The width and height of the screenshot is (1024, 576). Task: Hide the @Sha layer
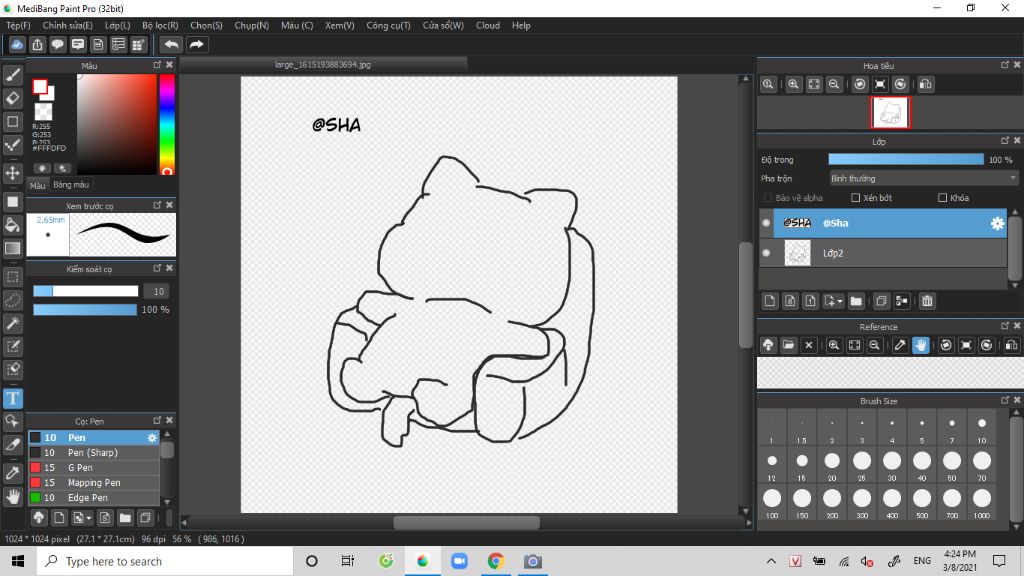point(766,223)
